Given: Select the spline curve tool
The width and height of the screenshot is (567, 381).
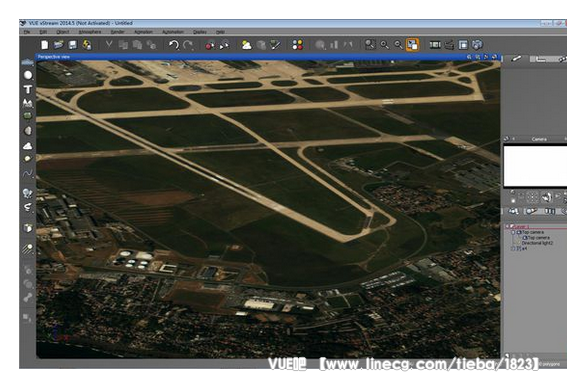Looking at the screenshot, I should (x=27, y=174).
